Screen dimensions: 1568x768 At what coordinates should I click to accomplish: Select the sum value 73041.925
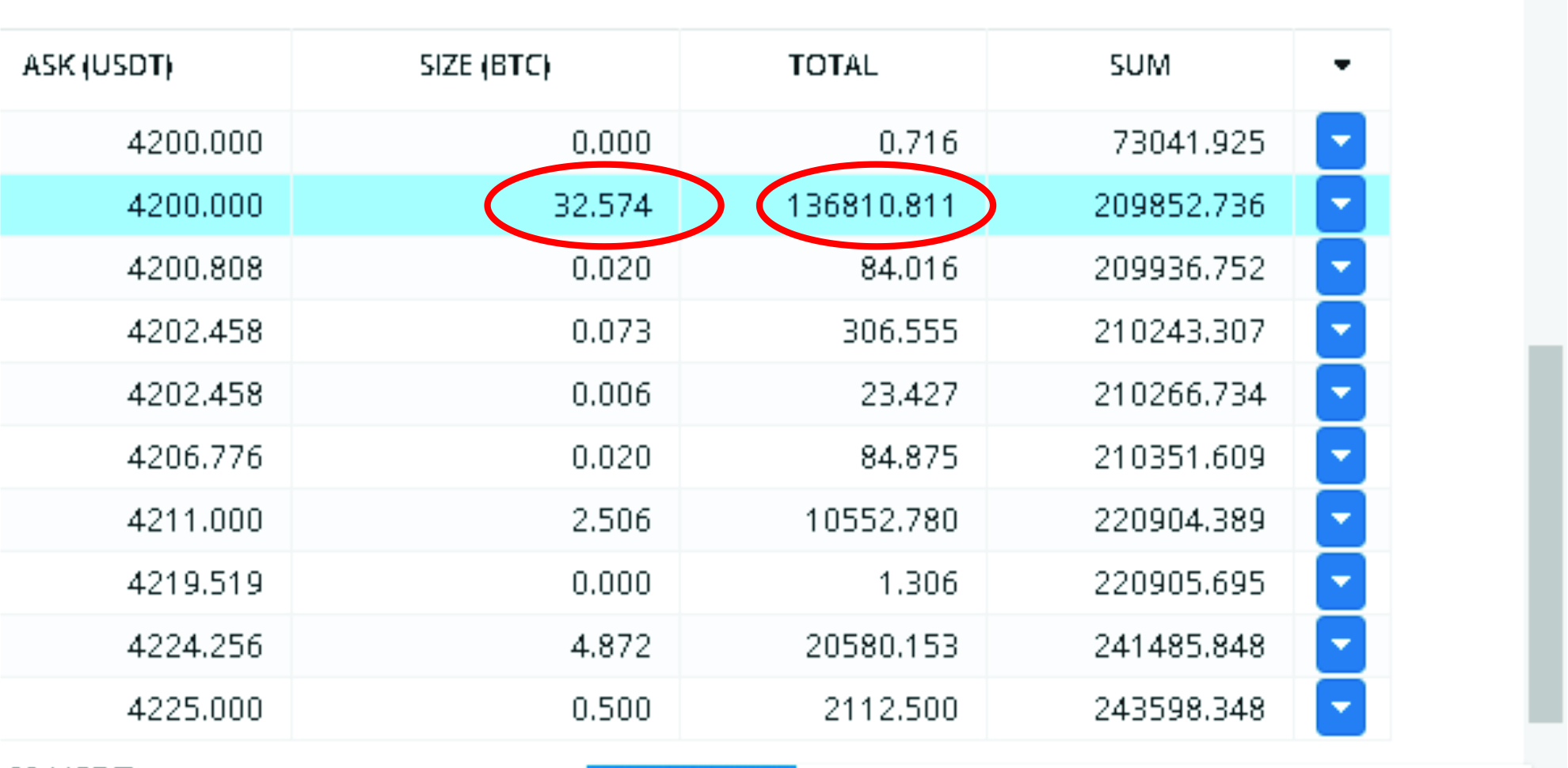pos(1189,143)
